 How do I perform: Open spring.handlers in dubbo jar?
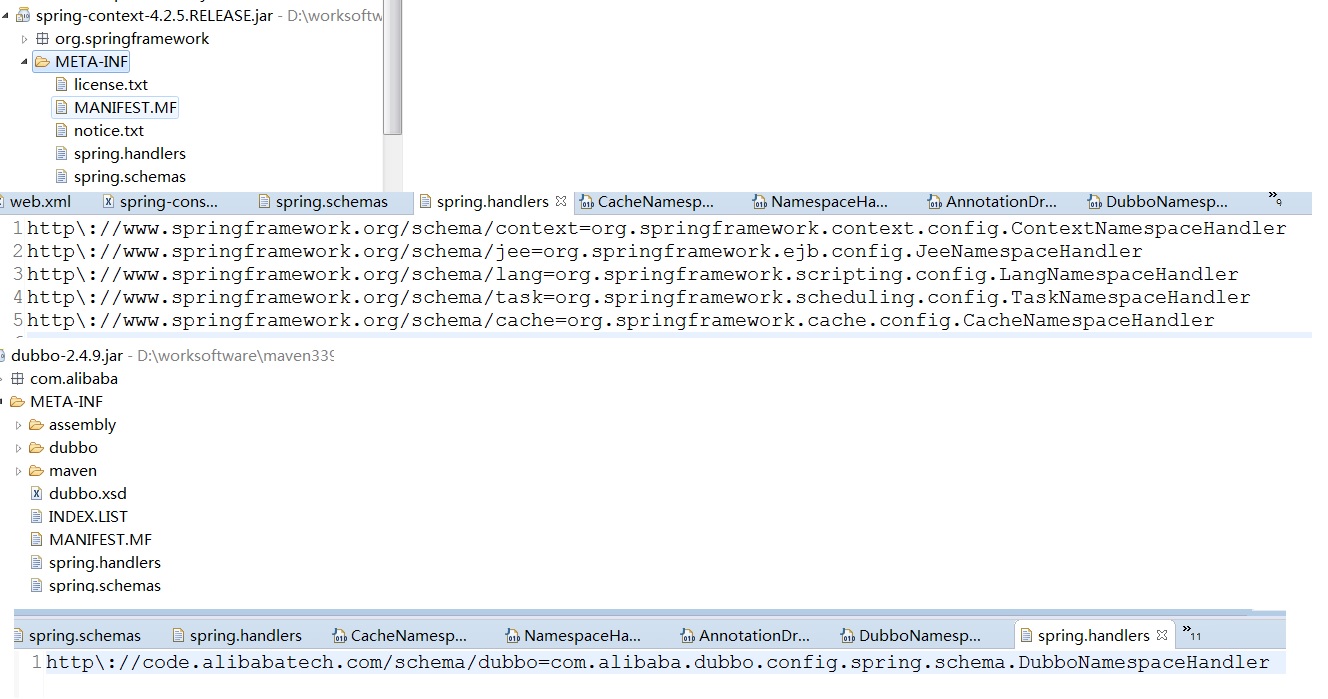105,563
